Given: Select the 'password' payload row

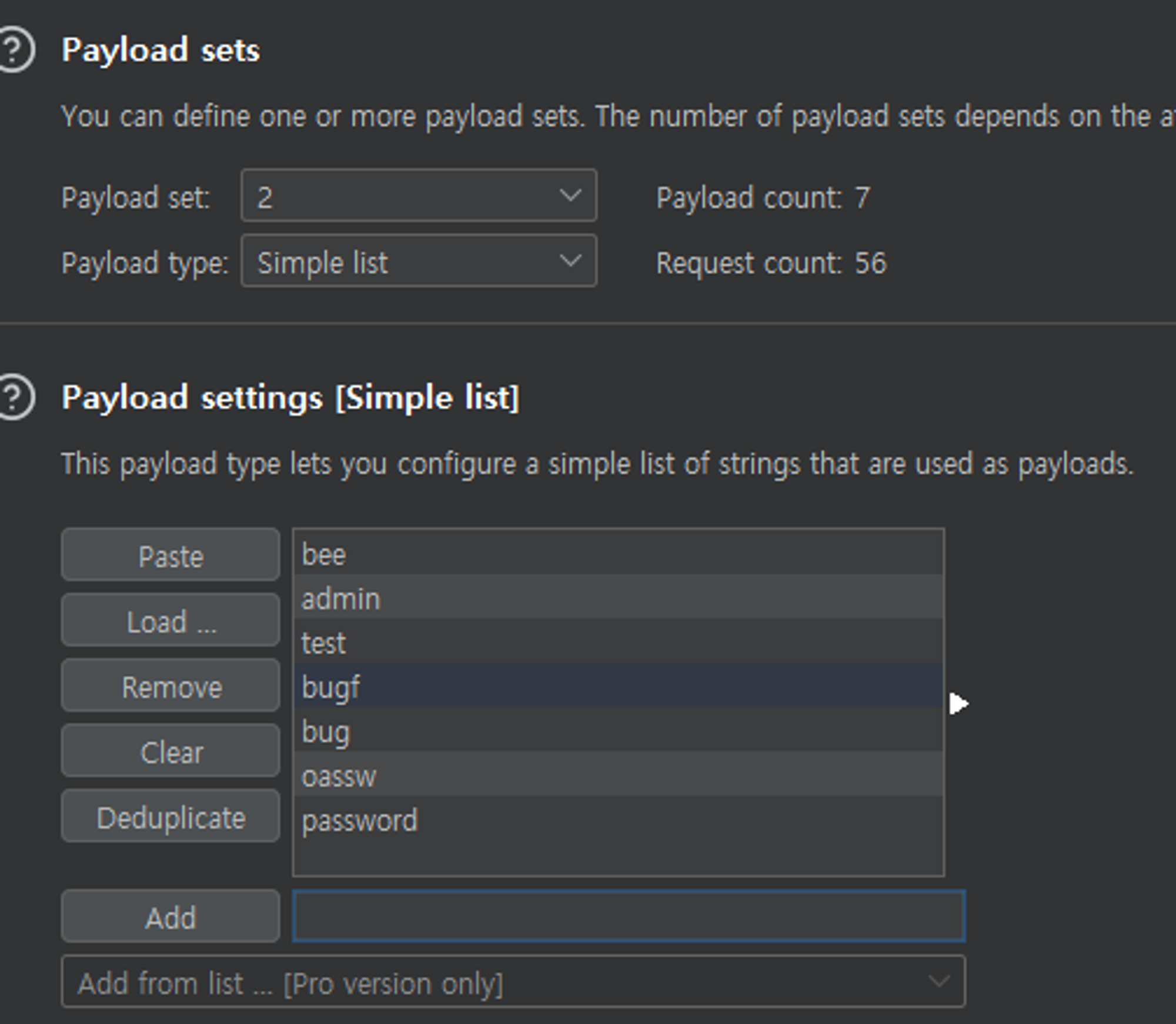Looking at the screenshot, I should (x=619, y=818).
